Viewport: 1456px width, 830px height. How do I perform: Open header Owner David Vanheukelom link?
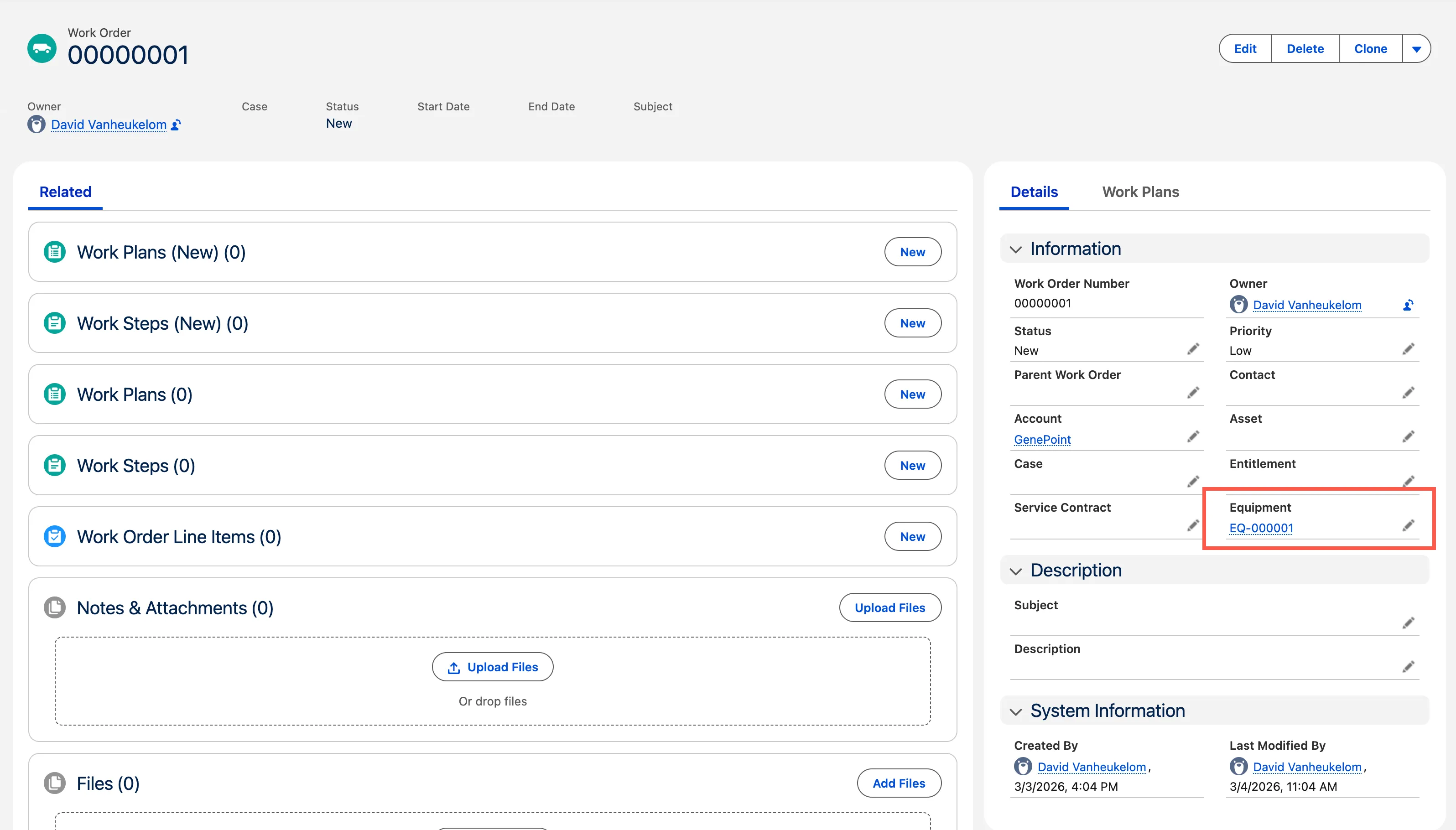click(108, 125)
